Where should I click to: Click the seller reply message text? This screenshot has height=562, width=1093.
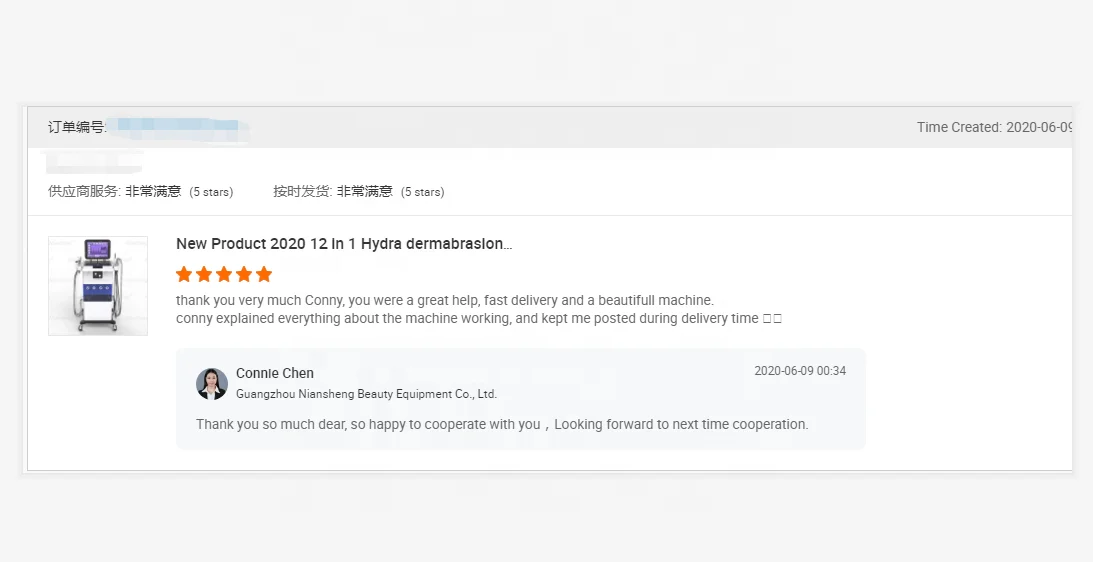[x=502, y=424]
